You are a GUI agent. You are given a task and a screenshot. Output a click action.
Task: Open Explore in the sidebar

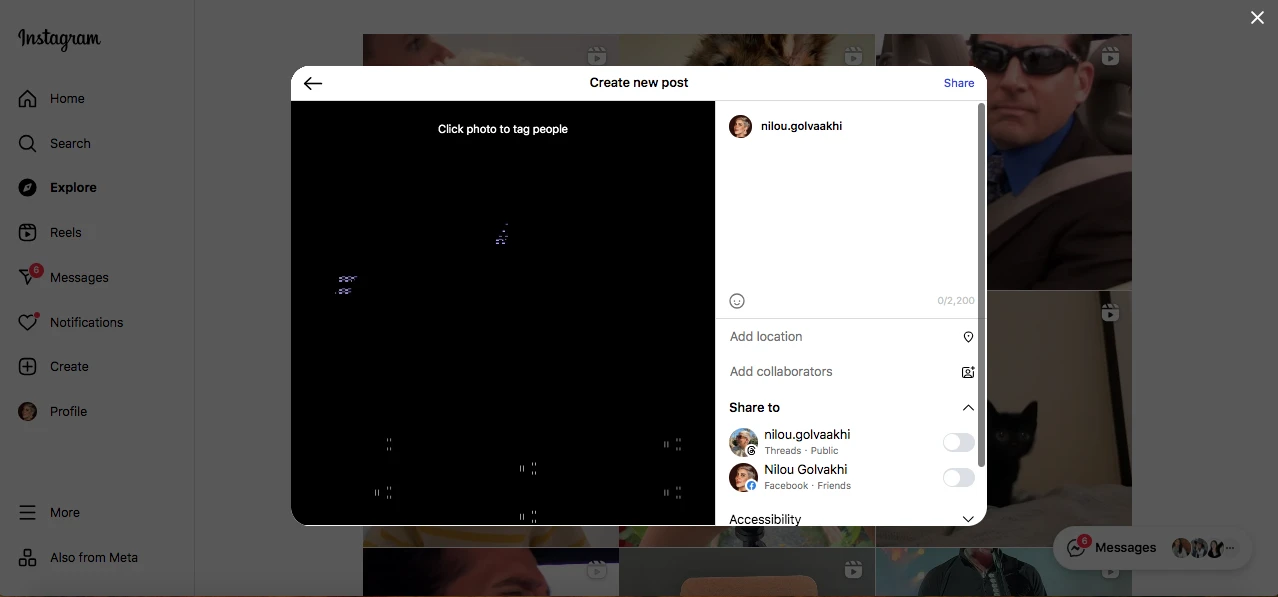pyautogui.click(x=97, y=188)
